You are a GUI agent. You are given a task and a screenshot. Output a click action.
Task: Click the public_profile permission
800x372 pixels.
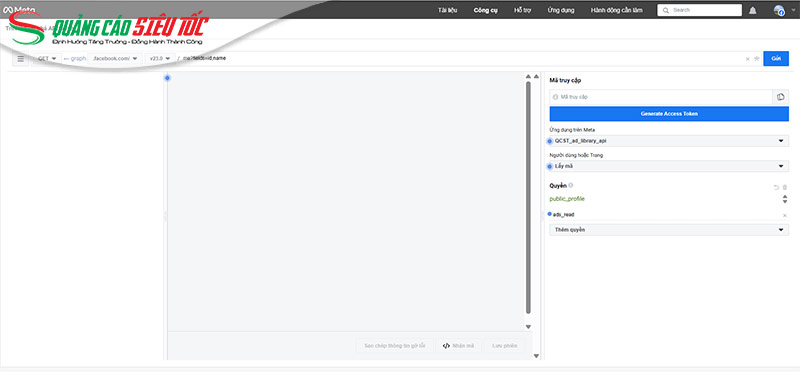click(567, 199)
